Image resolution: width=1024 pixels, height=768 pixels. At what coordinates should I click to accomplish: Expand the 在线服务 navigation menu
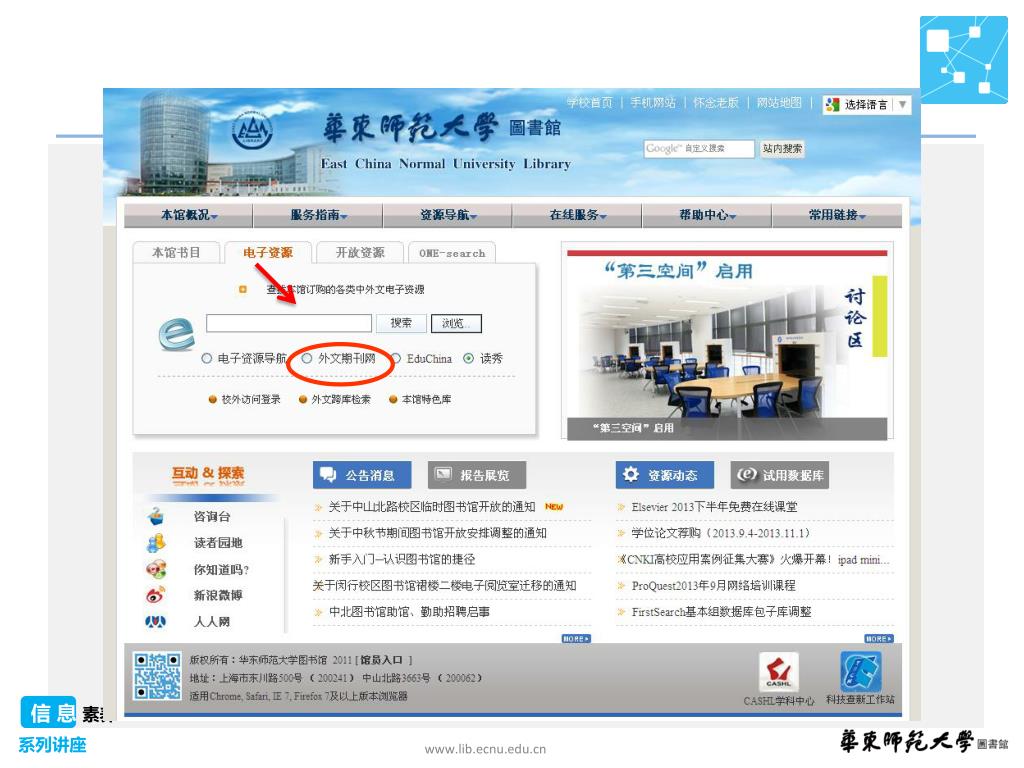[x=577, y=215]
